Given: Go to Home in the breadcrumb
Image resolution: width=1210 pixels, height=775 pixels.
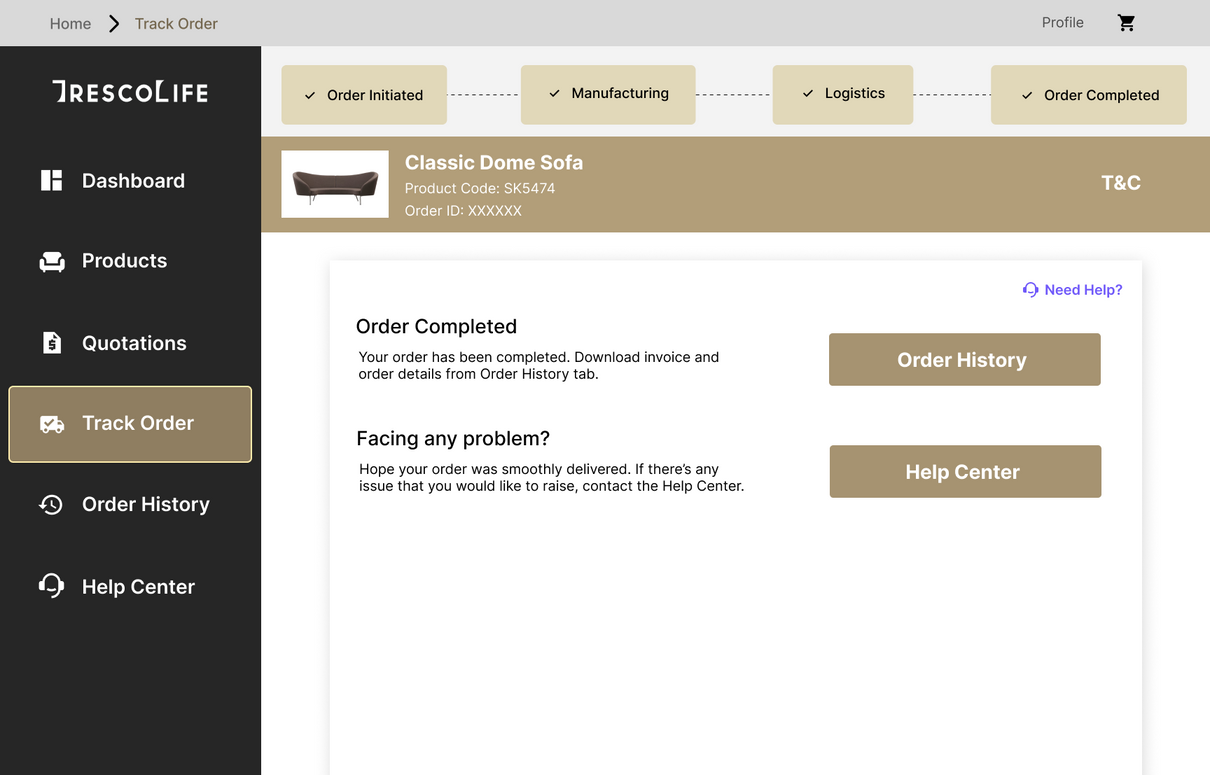Looking at the screenshot, I should point(70,23).
